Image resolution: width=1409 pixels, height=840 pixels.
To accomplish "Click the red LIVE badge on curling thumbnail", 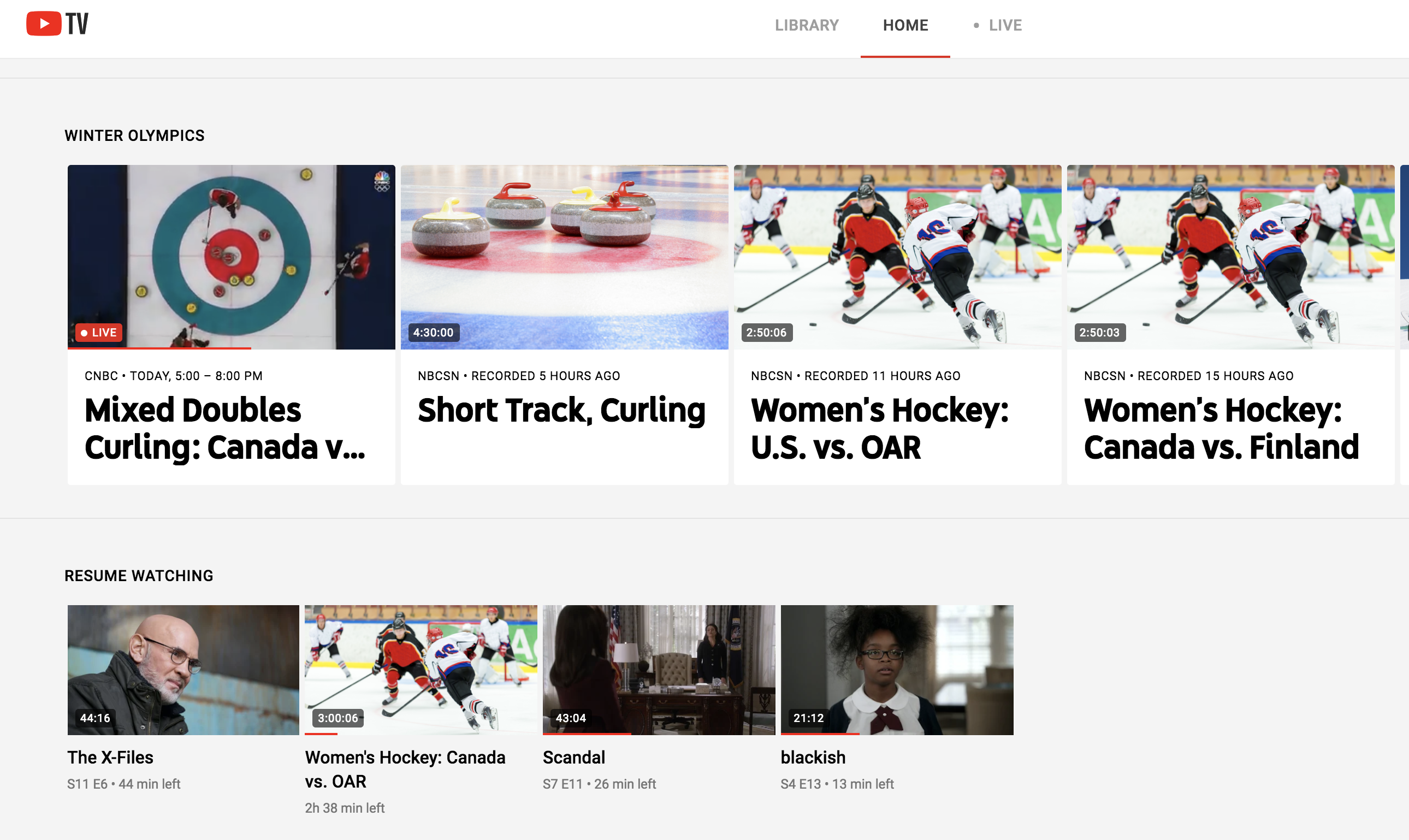I will click(99, 332).
